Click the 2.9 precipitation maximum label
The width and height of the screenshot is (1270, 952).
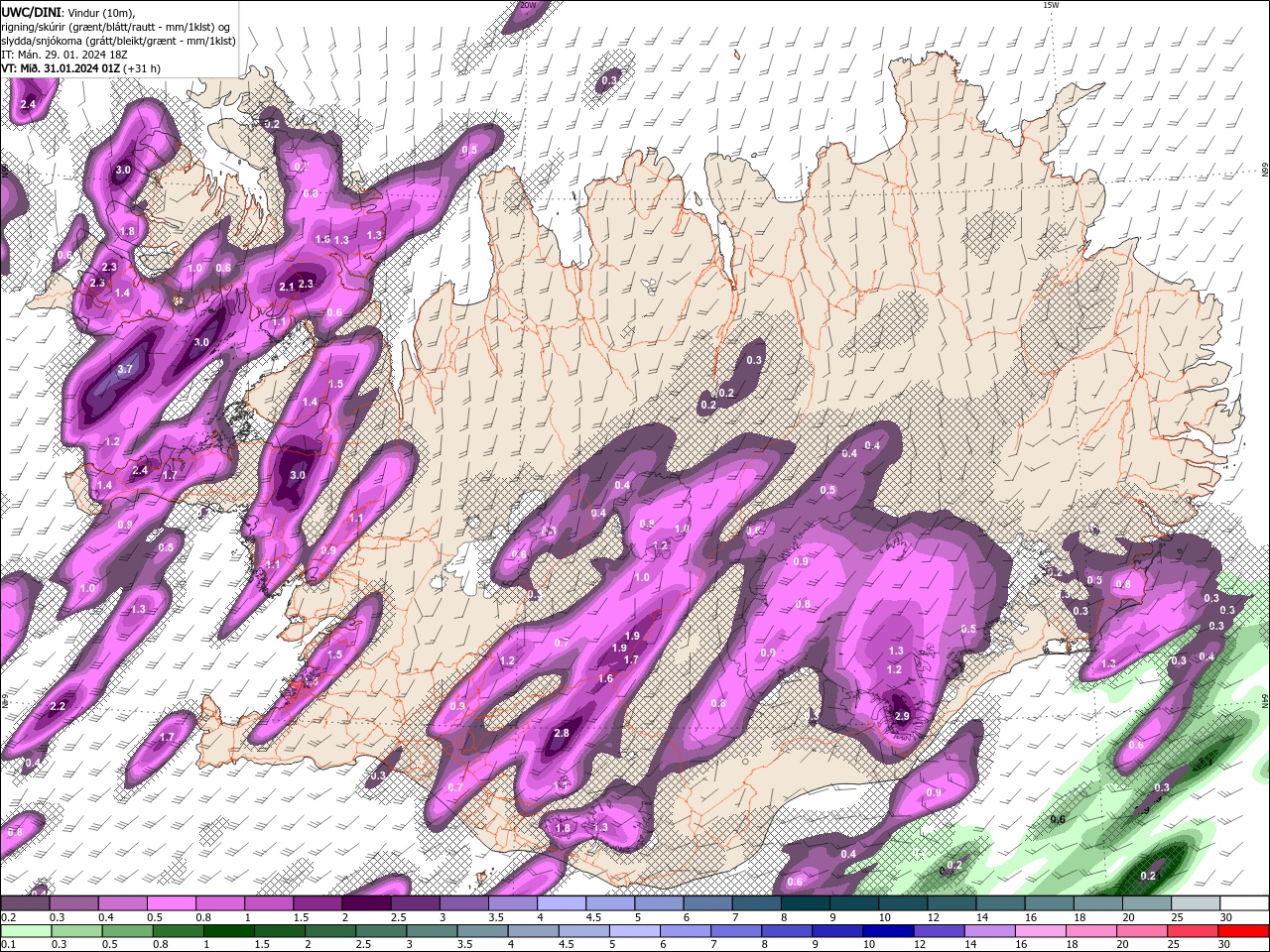coord(902,716)
